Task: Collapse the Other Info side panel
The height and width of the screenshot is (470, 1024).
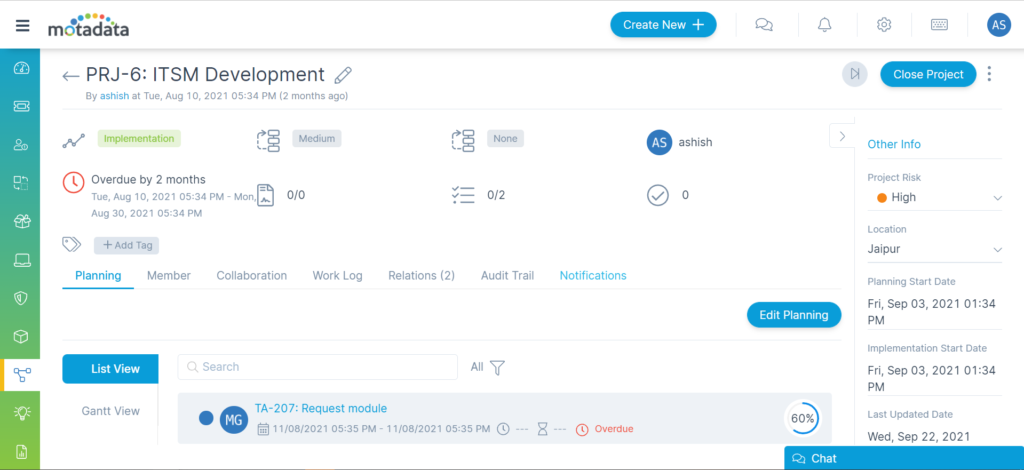Action: pos(842,136)
